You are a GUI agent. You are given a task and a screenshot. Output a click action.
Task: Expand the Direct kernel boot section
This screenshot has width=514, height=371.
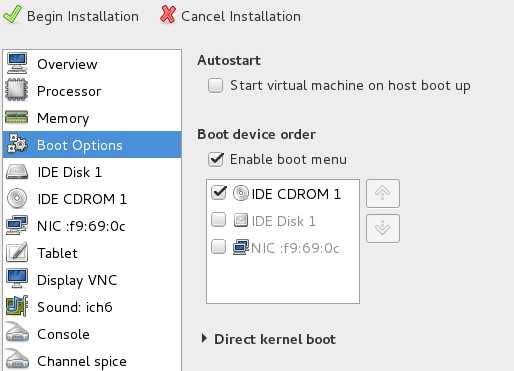click(x=204, y=339)
